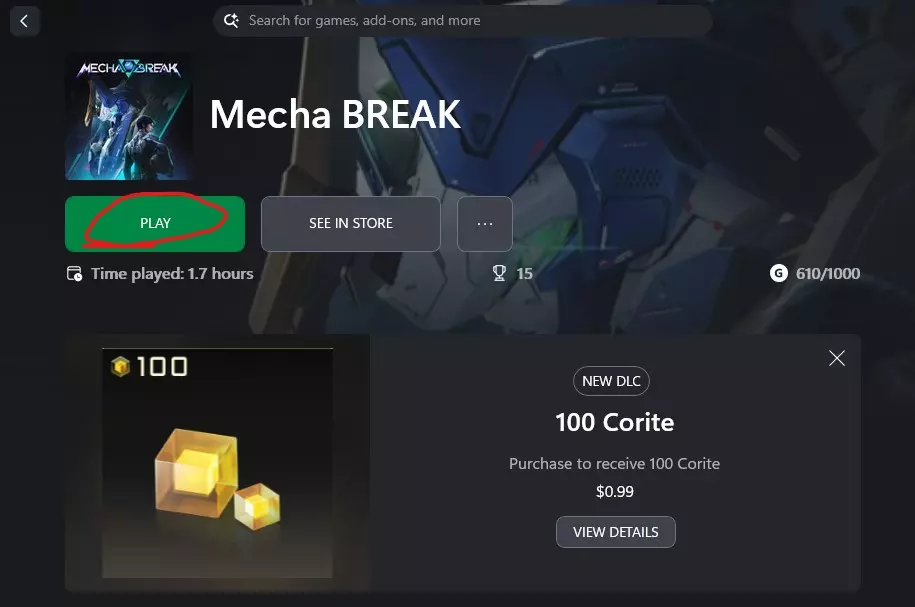Click the Corite coin icon beside 100

coord(120,367)
